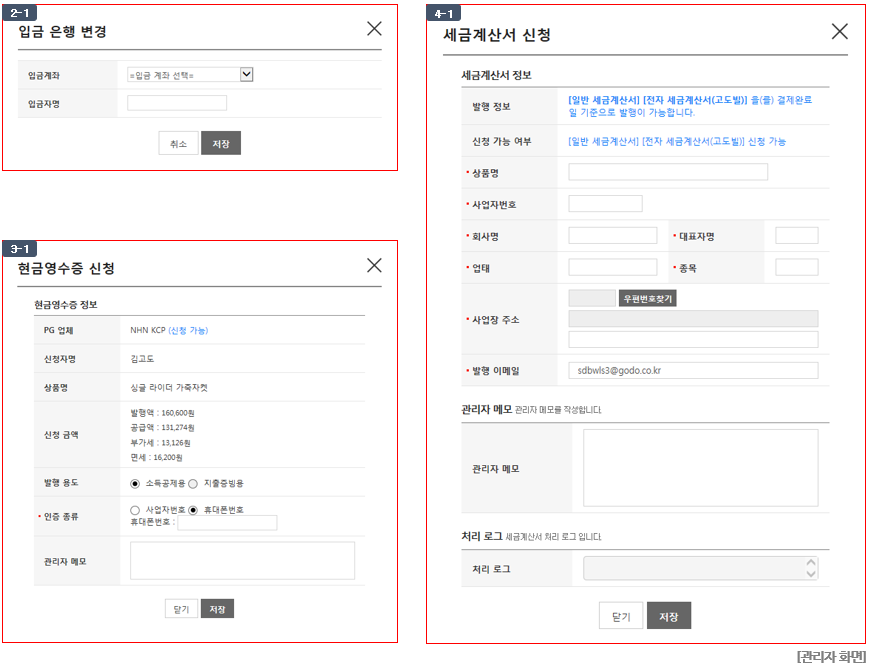Viewport: 869px width, 666px height.
Task: Close the 입금 은행 변경 dialog
Action: click(374, 28)
